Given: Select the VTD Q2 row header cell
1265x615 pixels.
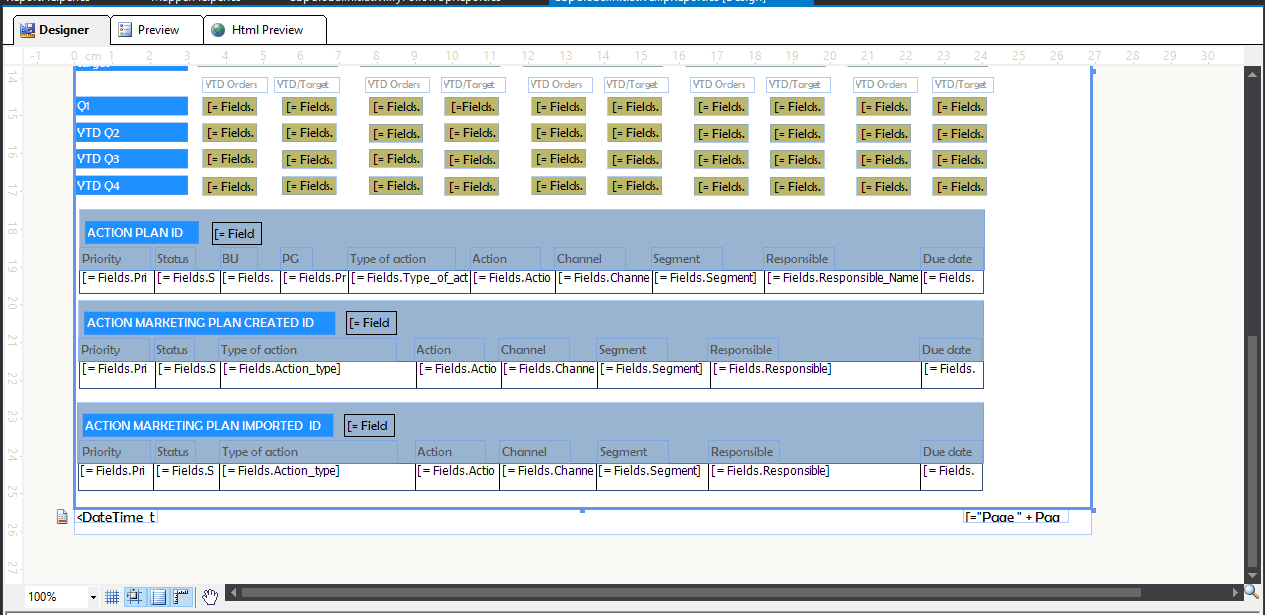Looking at the screenshot, I should coord(130,132).
